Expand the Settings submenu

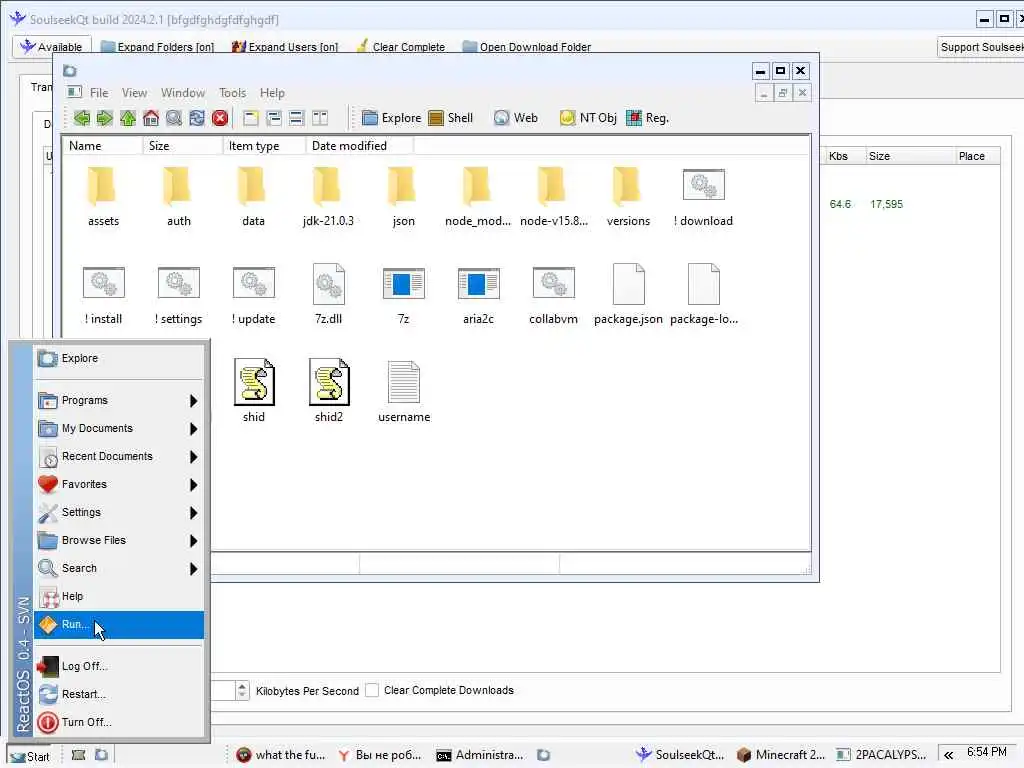pyautogui.click(x=119, y=513)
